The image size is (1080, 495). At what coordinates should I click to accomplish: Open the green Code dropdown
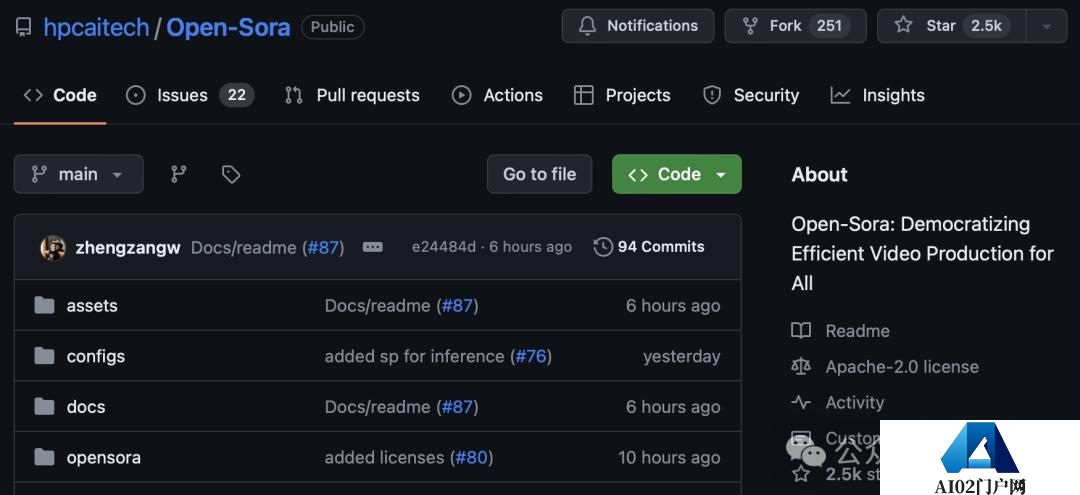point(676,174)
